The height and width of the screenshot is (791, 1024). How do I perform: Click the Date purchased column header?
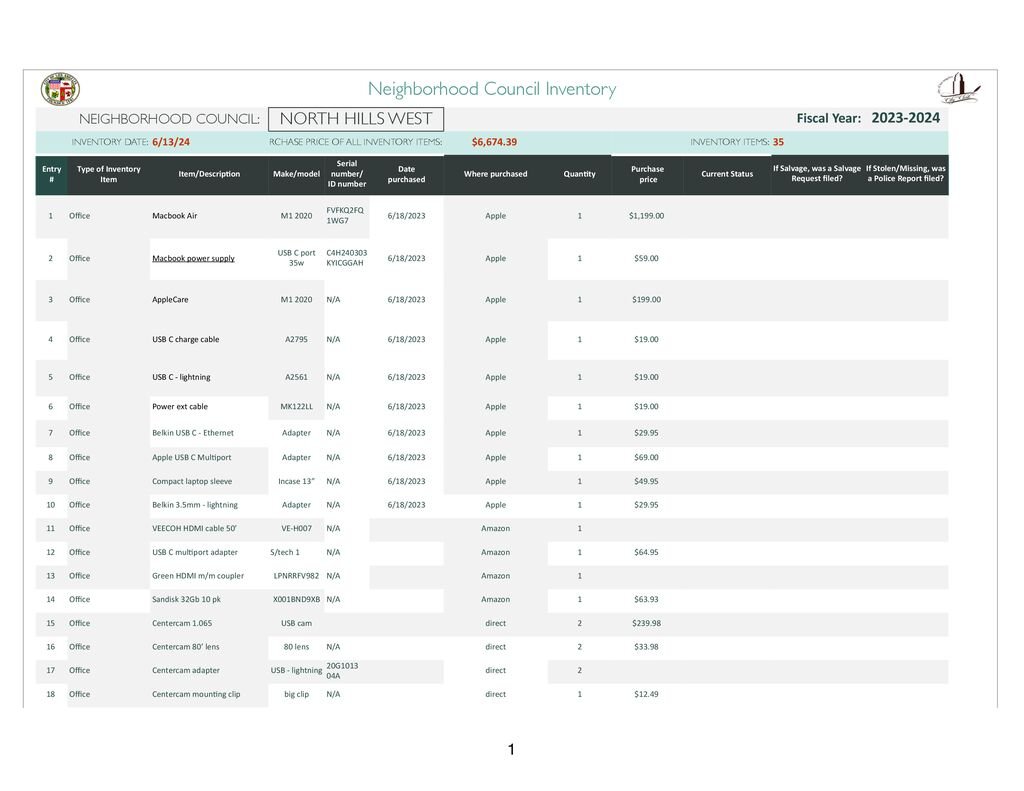point(406,174)
